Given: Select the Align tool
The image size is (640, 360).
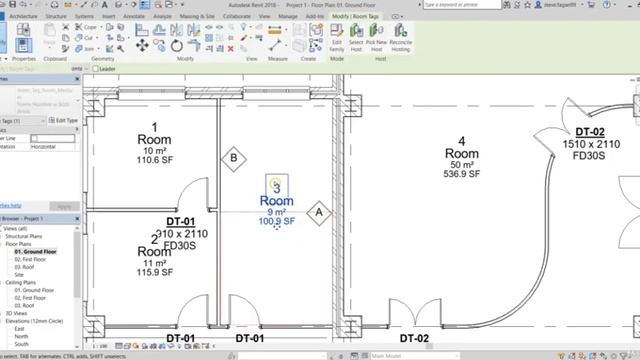Looking at the screenshot, I should point(142,30).
